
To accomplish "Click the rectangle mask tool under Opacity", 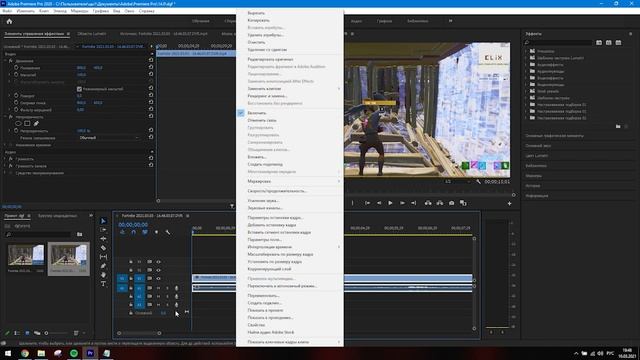I will [27, 123].
